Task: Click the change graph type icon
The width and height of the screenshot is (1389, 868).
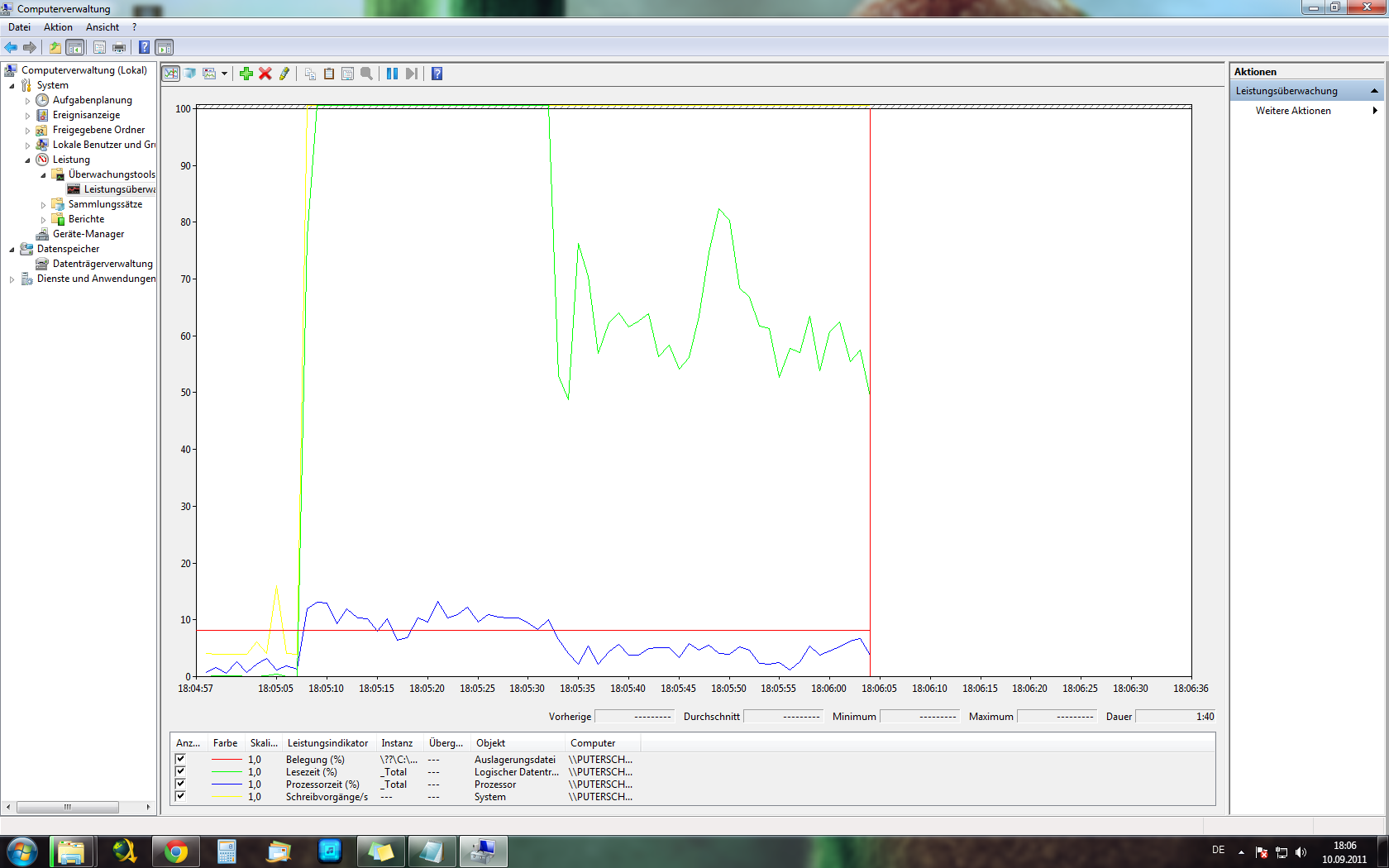Action: [210, 74]
